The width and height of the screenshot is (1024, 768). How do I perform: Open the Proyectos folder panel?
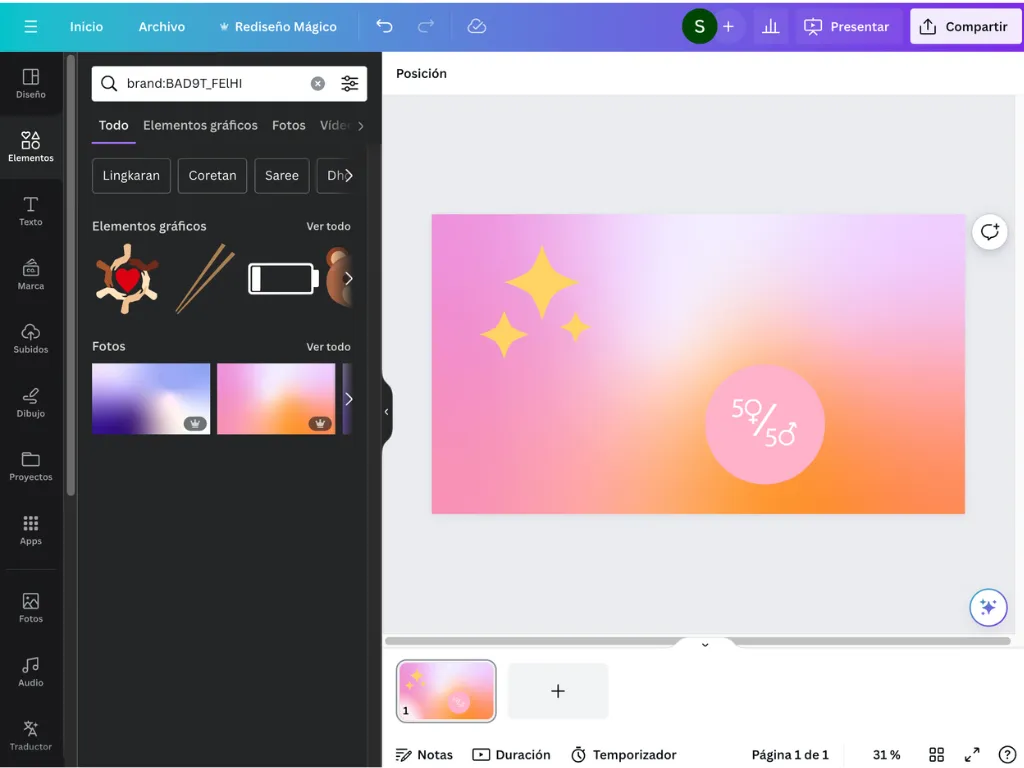tap(31, 466)
